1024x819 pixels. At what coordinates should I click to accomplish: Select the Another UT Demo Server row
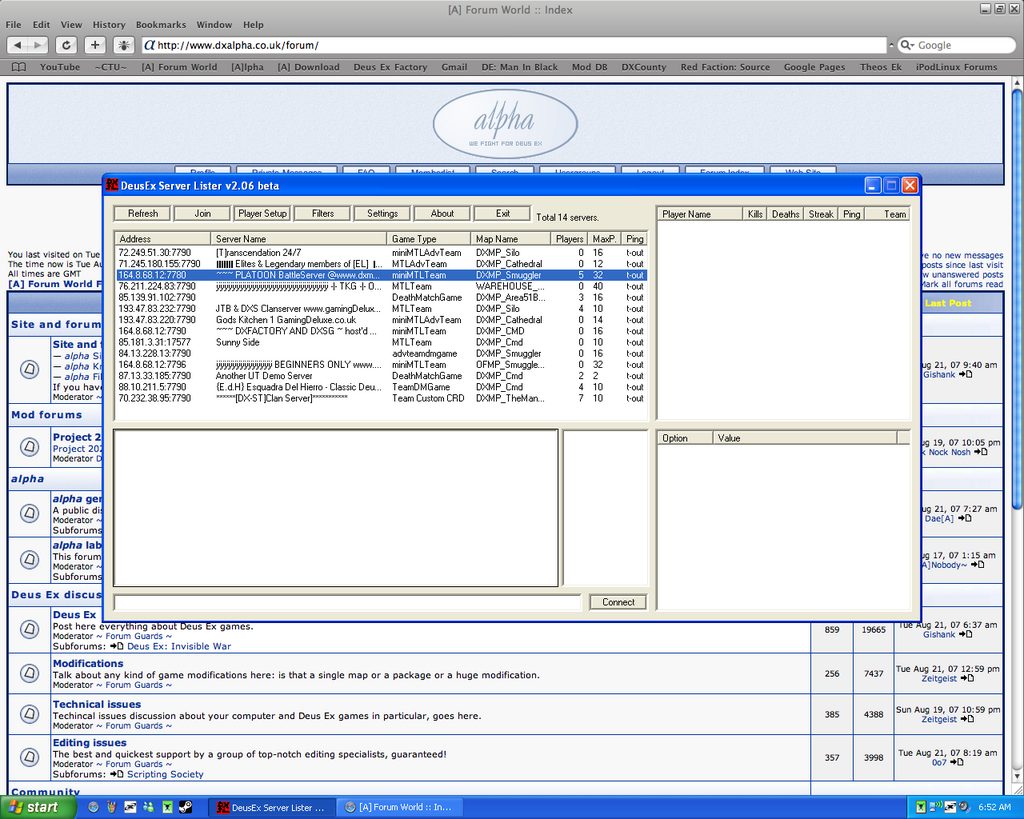[381, 376]
